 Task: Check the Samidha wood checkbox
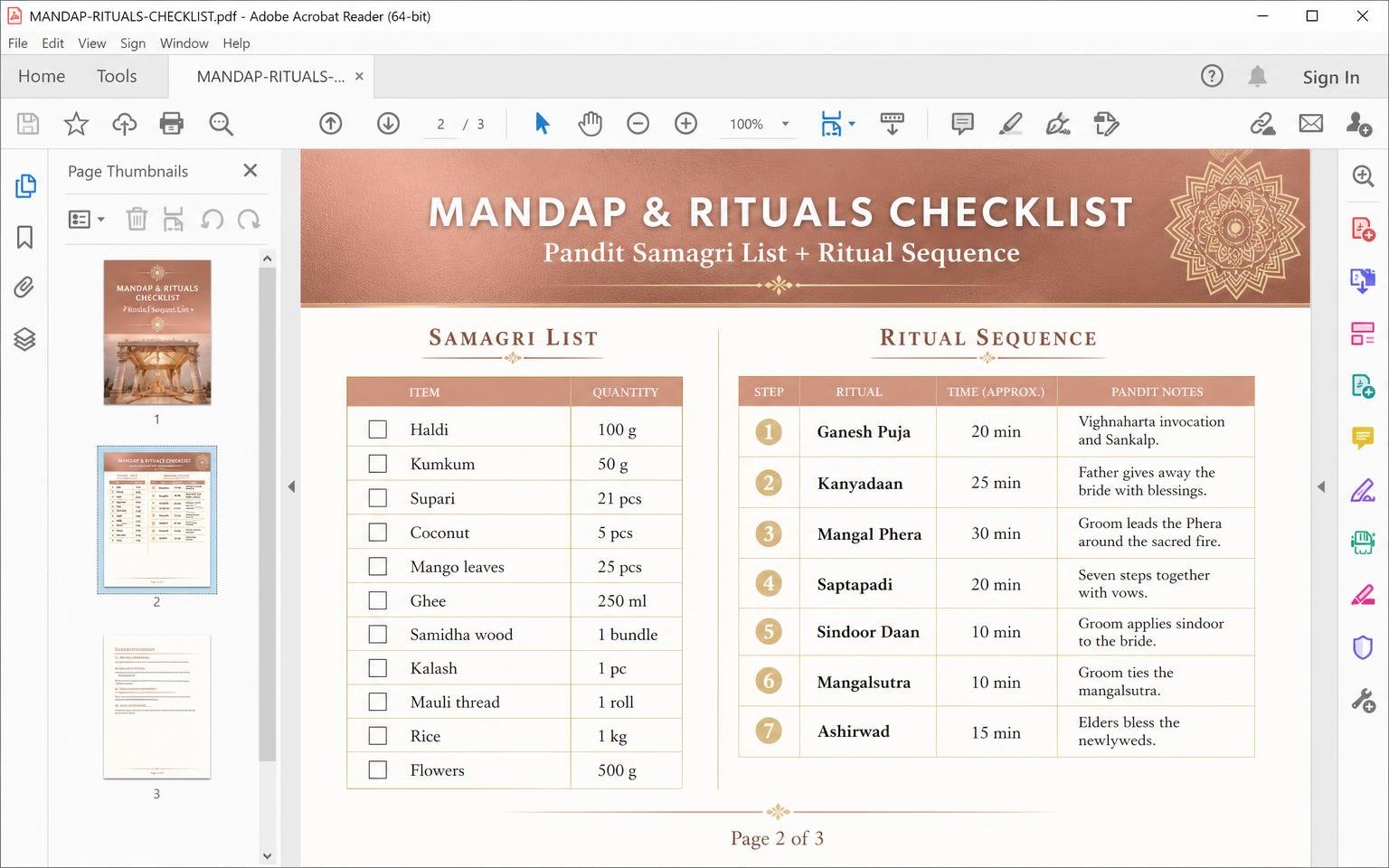378,635
